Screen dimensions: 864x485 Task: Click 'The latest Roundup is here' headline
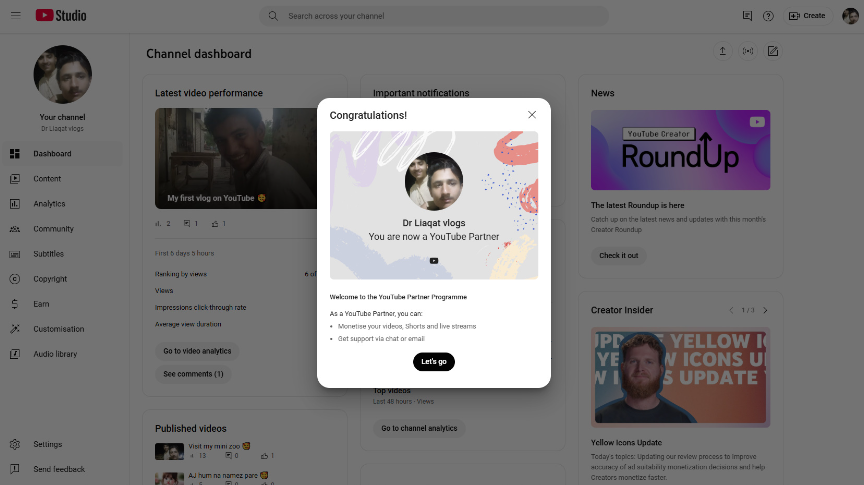click(638, 206)
